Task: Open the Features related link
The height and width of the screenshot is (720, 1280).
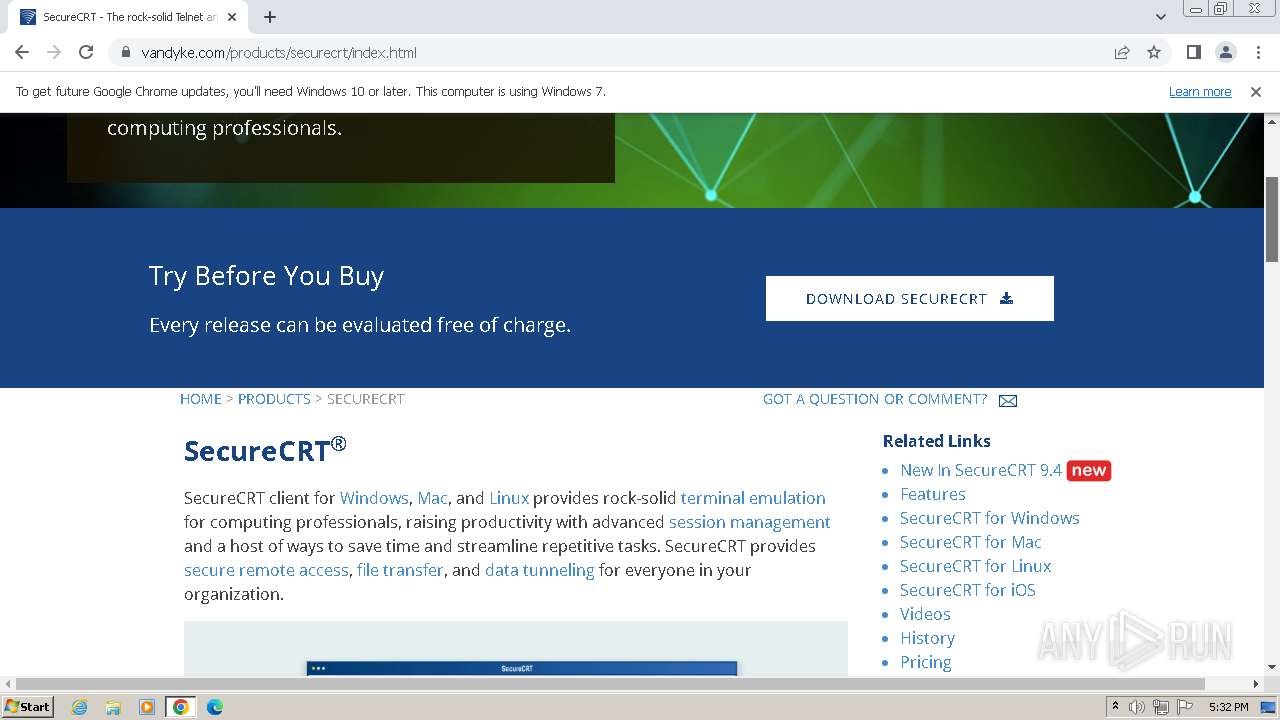Action: coord(933,494)
